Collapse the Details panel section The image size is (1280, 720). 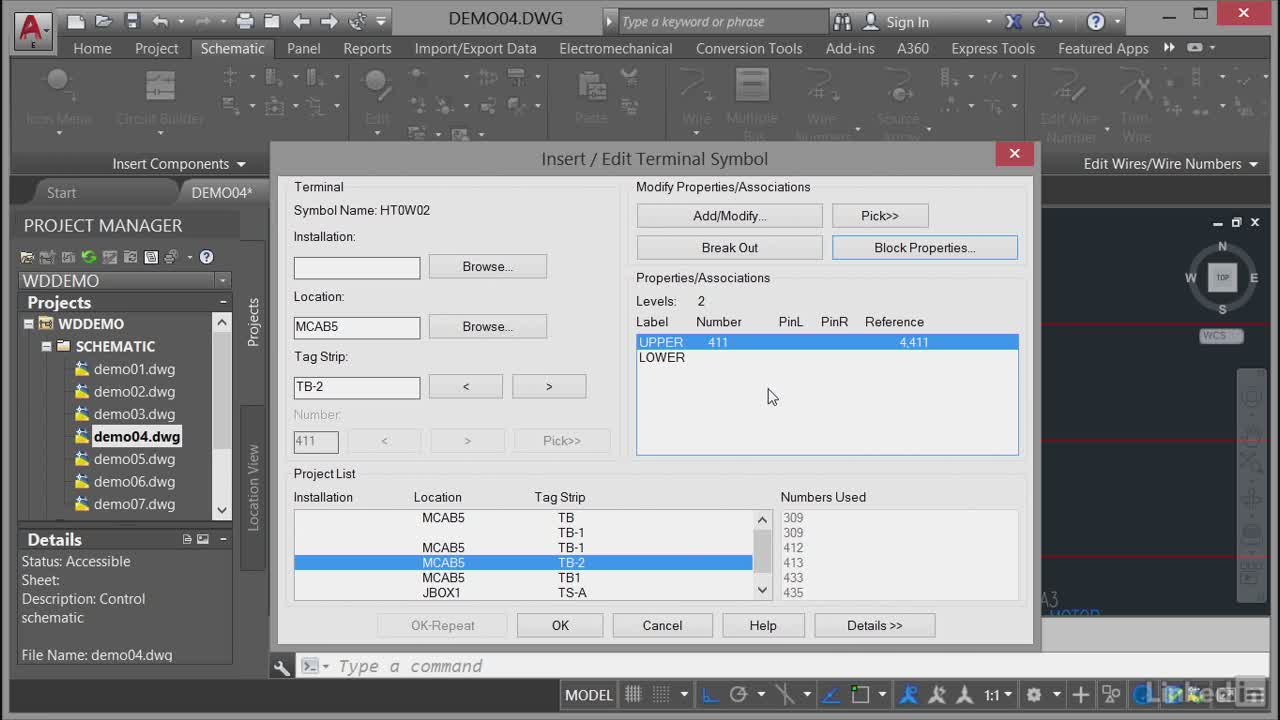223,539
